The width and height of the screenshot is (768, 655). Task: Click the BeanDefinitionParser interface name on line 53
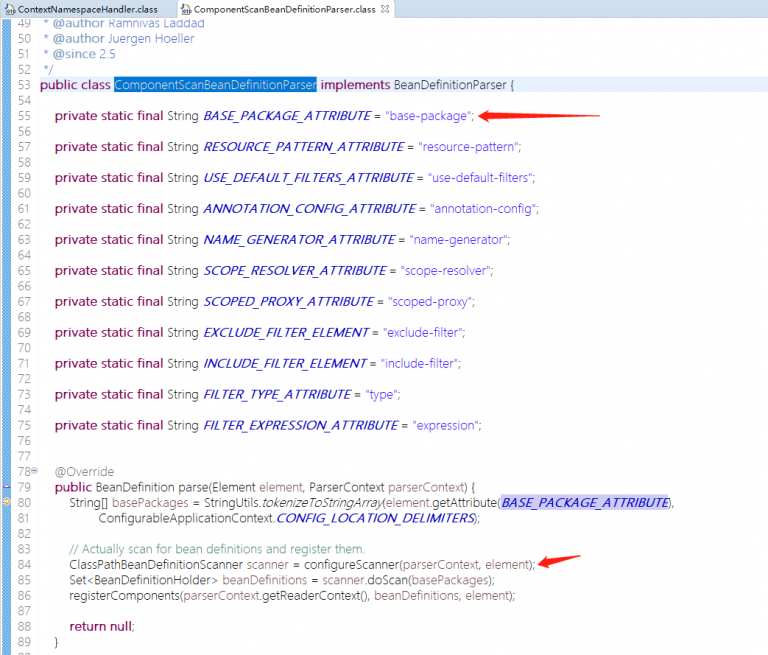(x=450, y=85)
